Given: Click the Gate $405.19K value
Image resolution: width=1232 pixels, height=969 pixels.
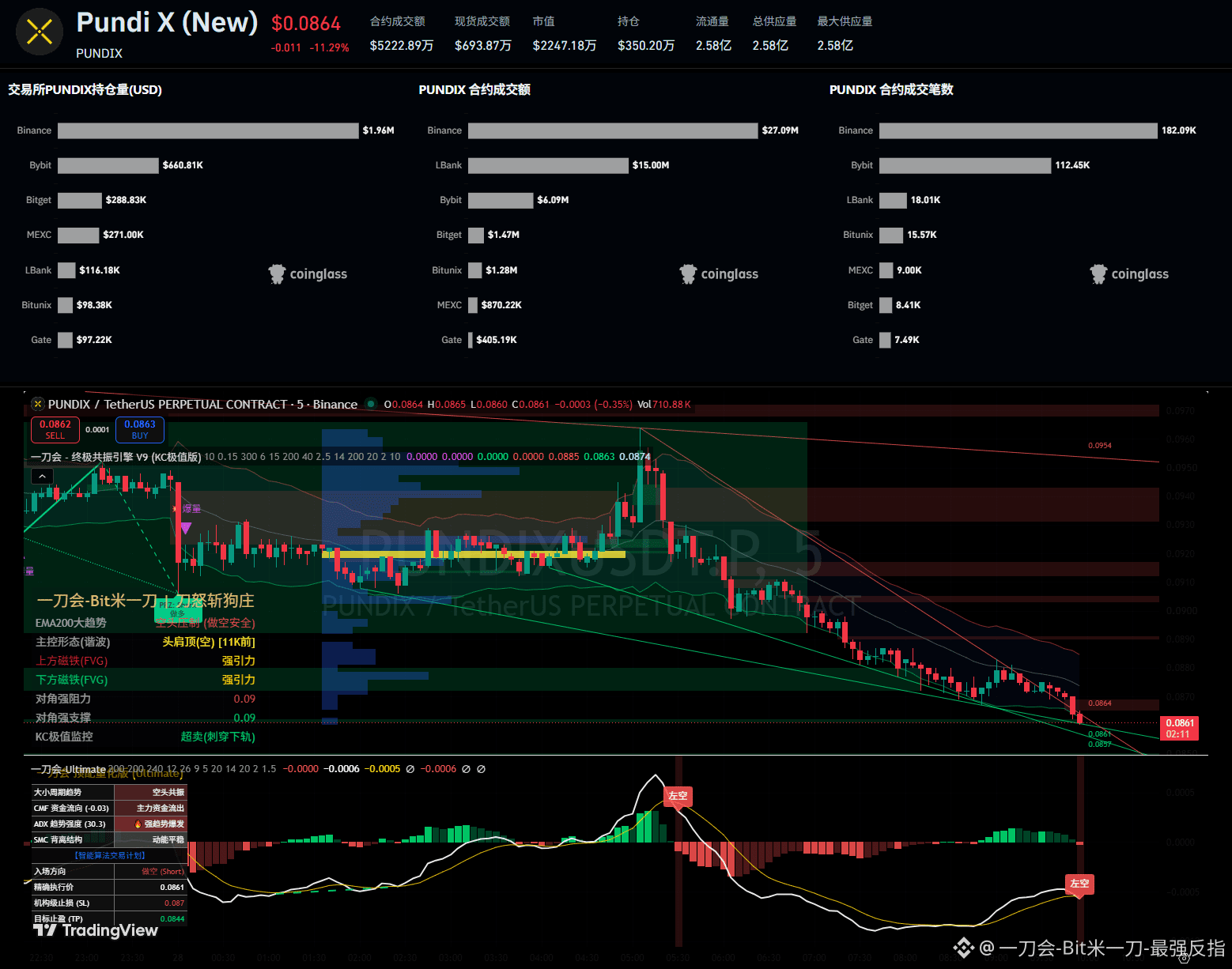Looking at the screenshot, I should [x=497, y=340].
